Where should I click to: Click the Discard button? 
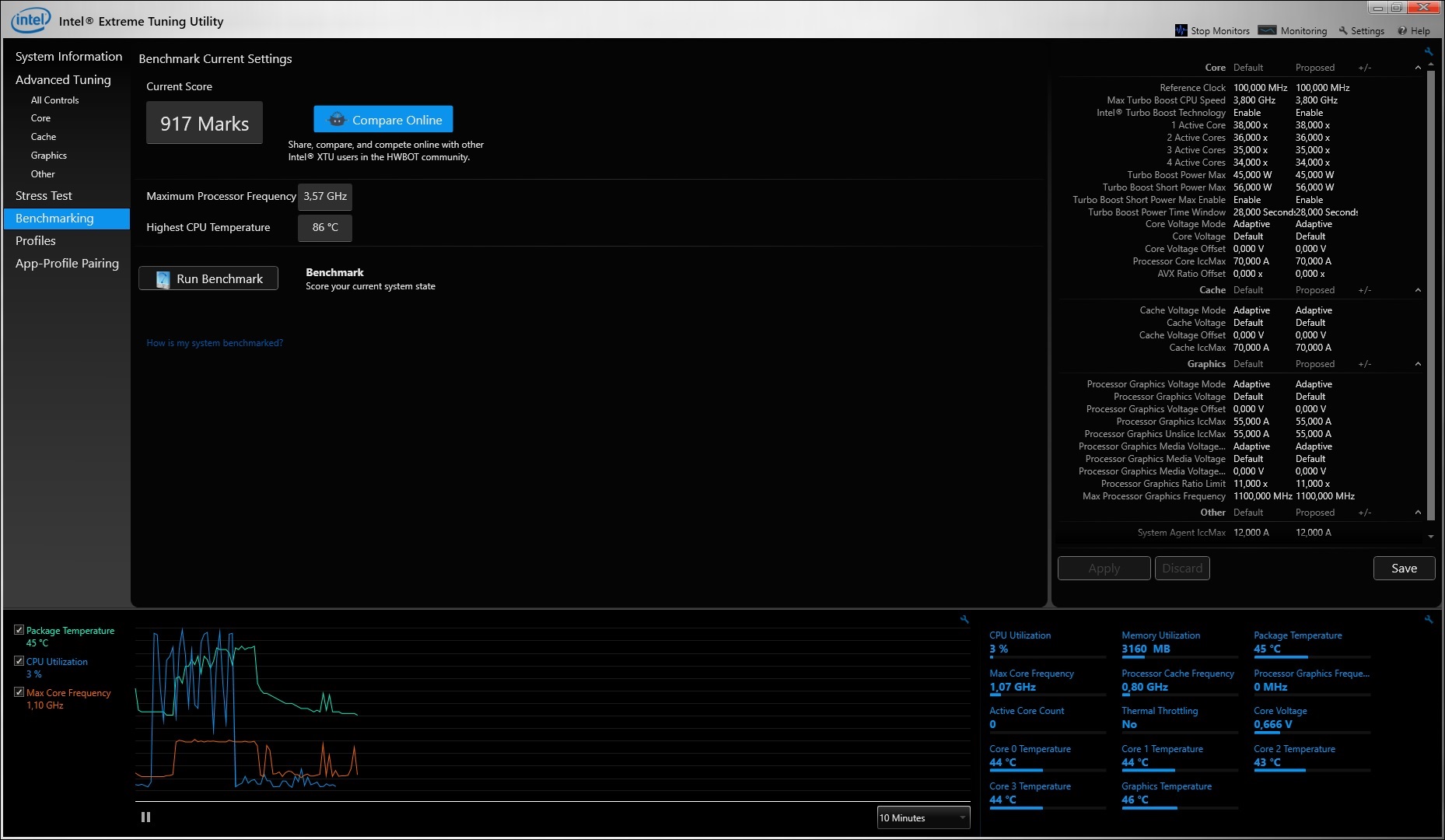point(1182,569)
